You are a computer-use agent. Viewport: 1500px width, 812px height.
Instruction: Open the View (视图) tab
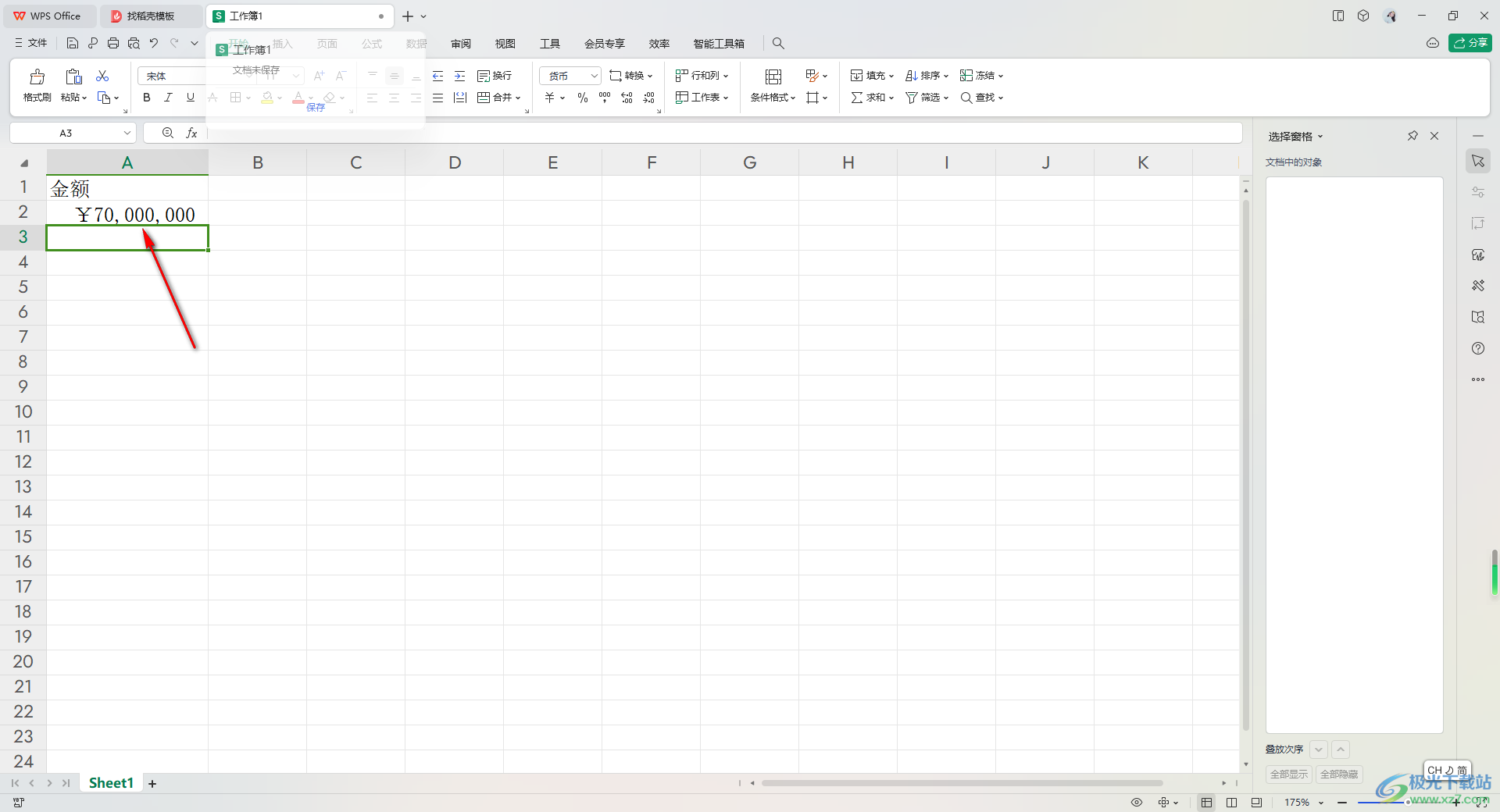[x=505, y=44]
